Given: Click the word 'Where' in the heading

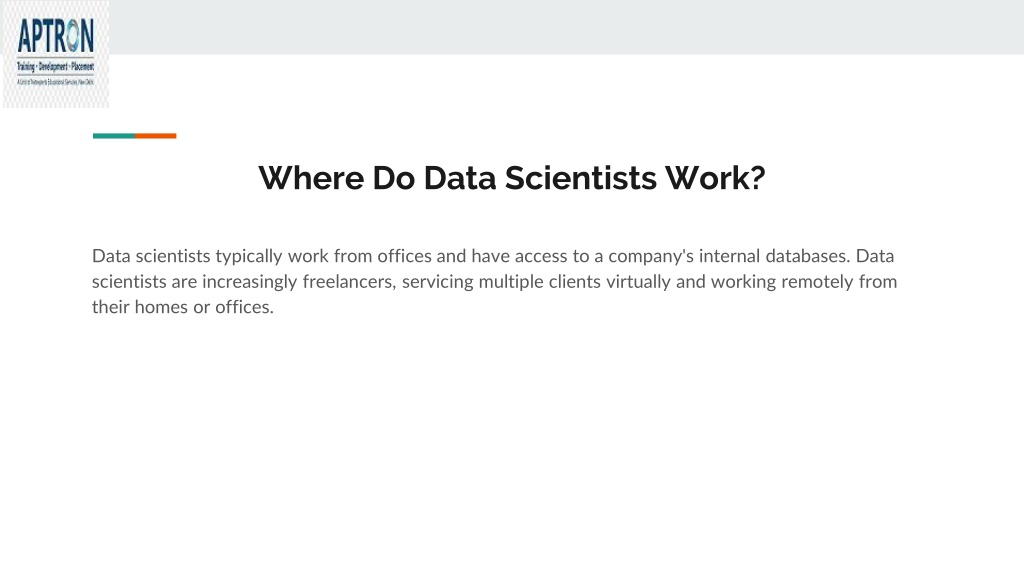Looking at the screenshot, I should pyautogui.click(x=311, y=178).
